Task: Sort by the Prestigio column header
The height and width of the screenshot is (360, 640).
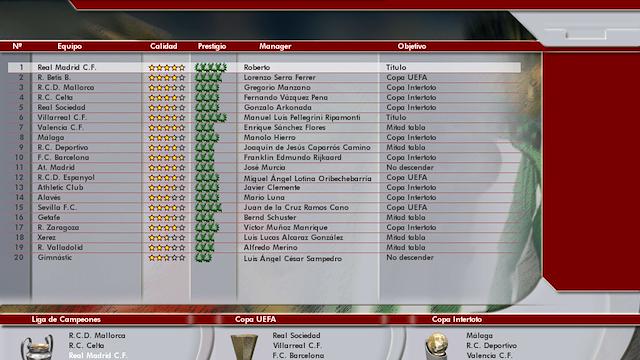Action: point(212,46)
